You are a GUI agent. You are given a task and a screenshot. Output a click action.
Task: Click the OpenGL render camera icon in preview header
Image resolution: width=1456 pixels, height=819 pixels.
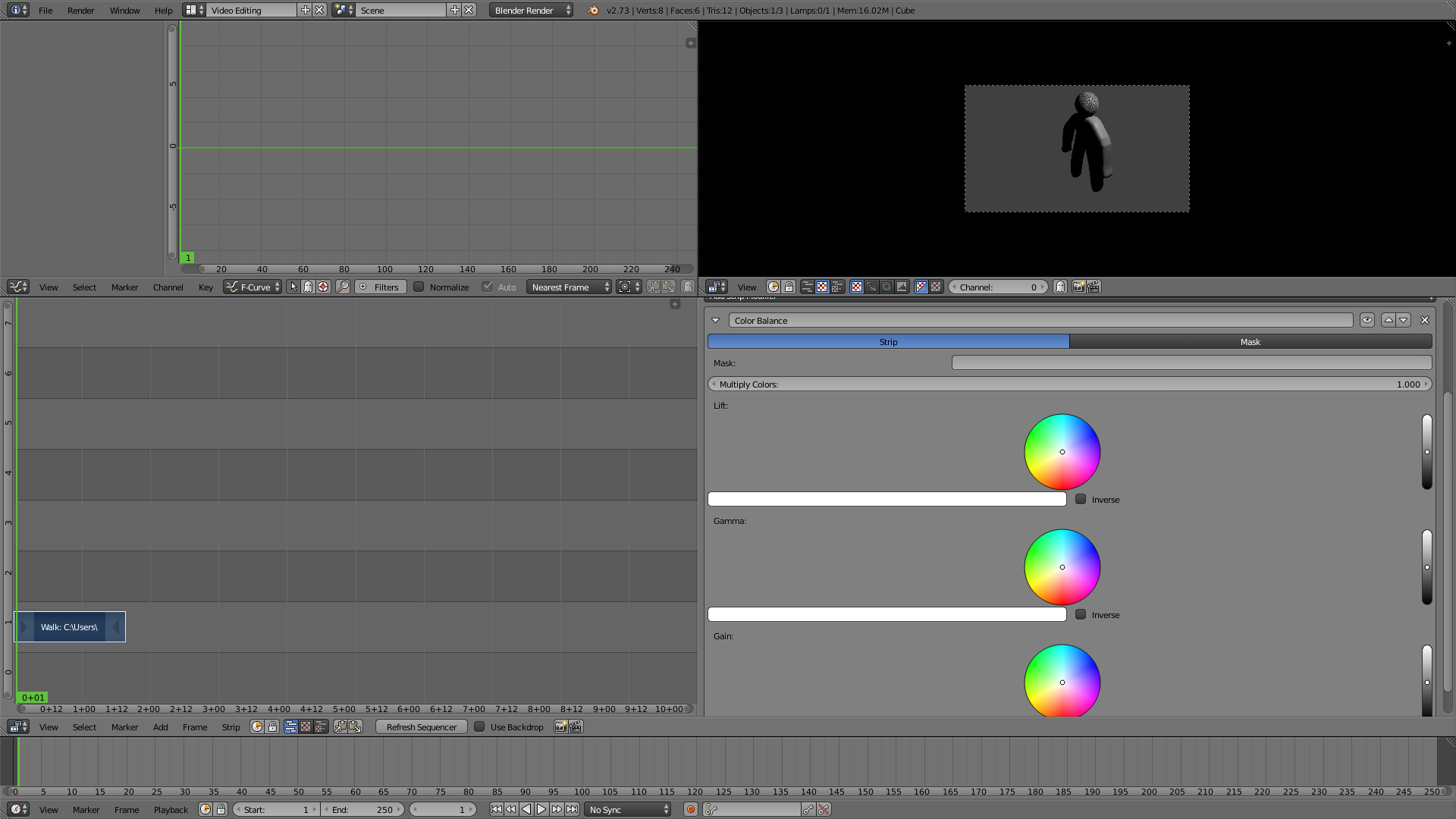click(1078, 287)
